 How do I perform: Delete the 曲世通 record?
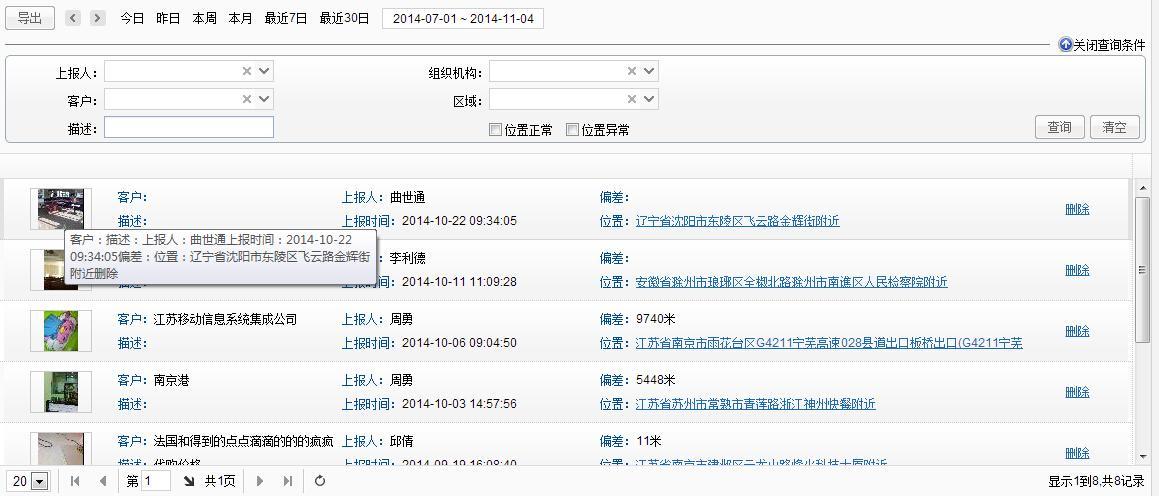1077,209
